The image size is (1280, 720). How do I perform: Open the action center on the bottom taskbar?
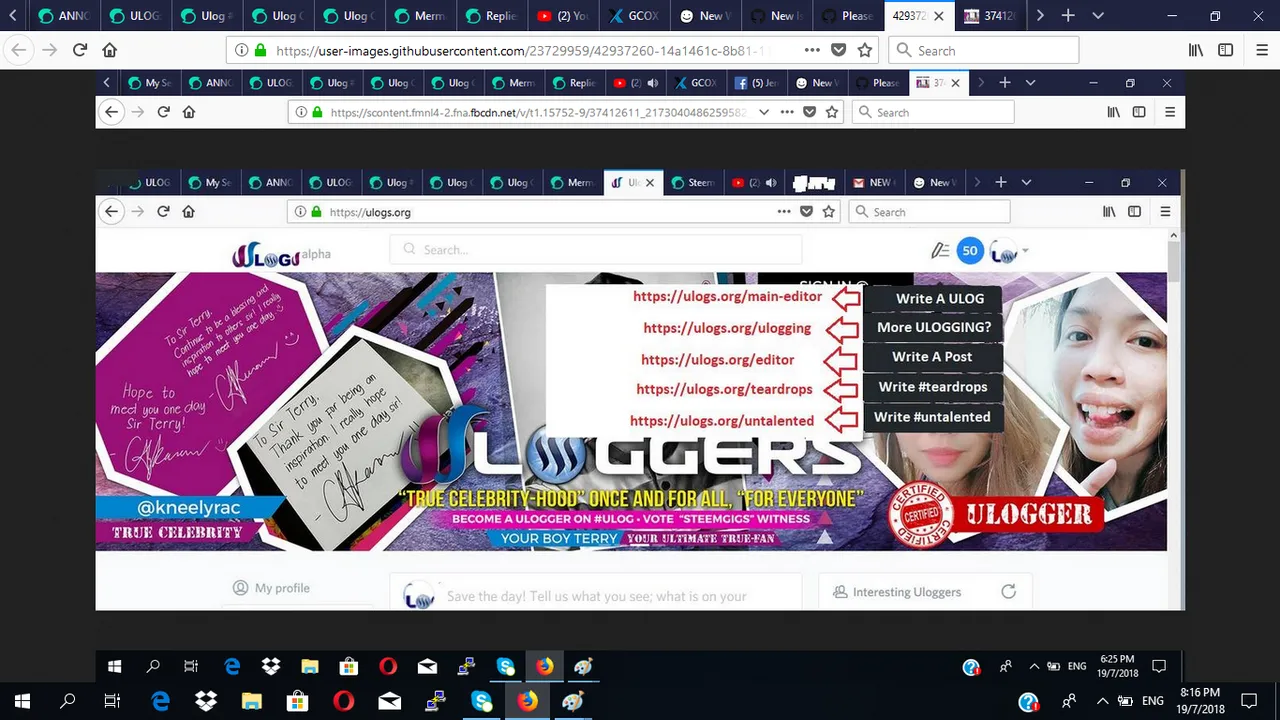[x=1249, y=701]
